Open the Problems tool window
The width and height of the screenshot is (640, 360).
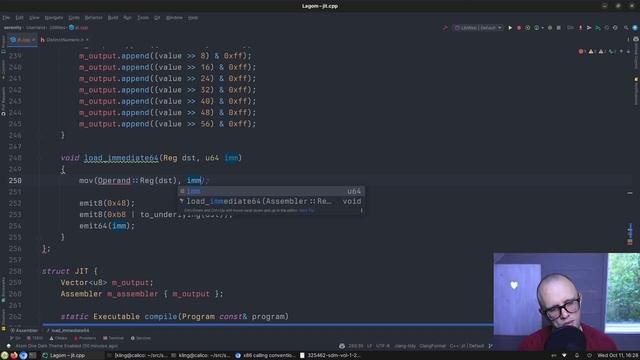click(85, 338)
